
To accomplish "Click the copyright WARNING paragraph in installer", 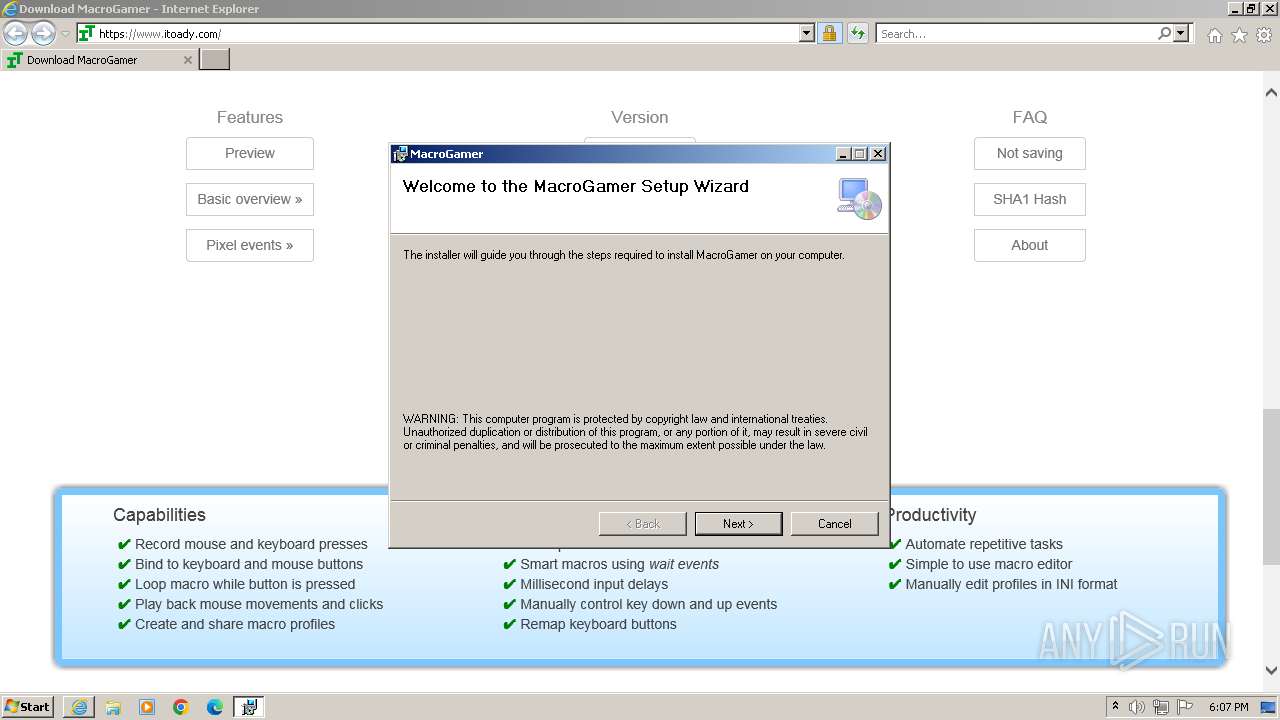I will click(635, 432).
